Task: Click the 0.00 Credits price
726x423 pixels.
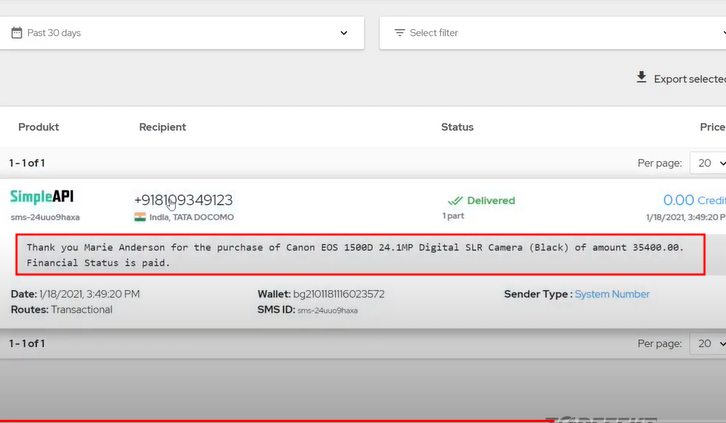Action: tap(694, 200)
